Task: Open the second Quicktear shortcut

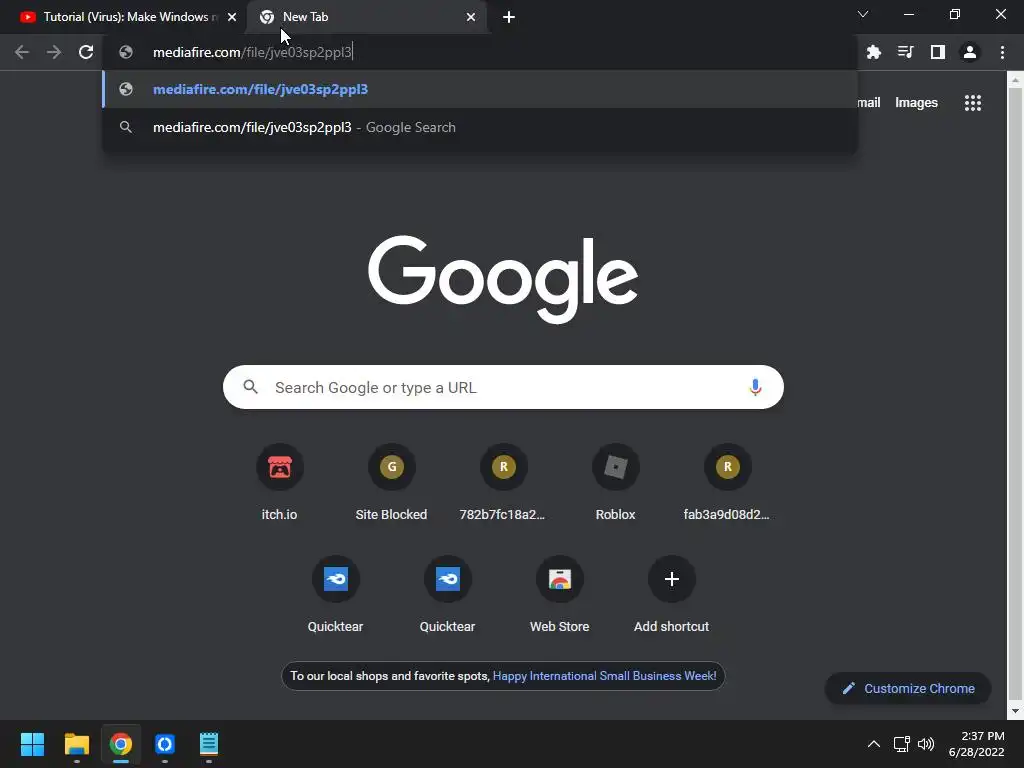Action: pos(447,594)
